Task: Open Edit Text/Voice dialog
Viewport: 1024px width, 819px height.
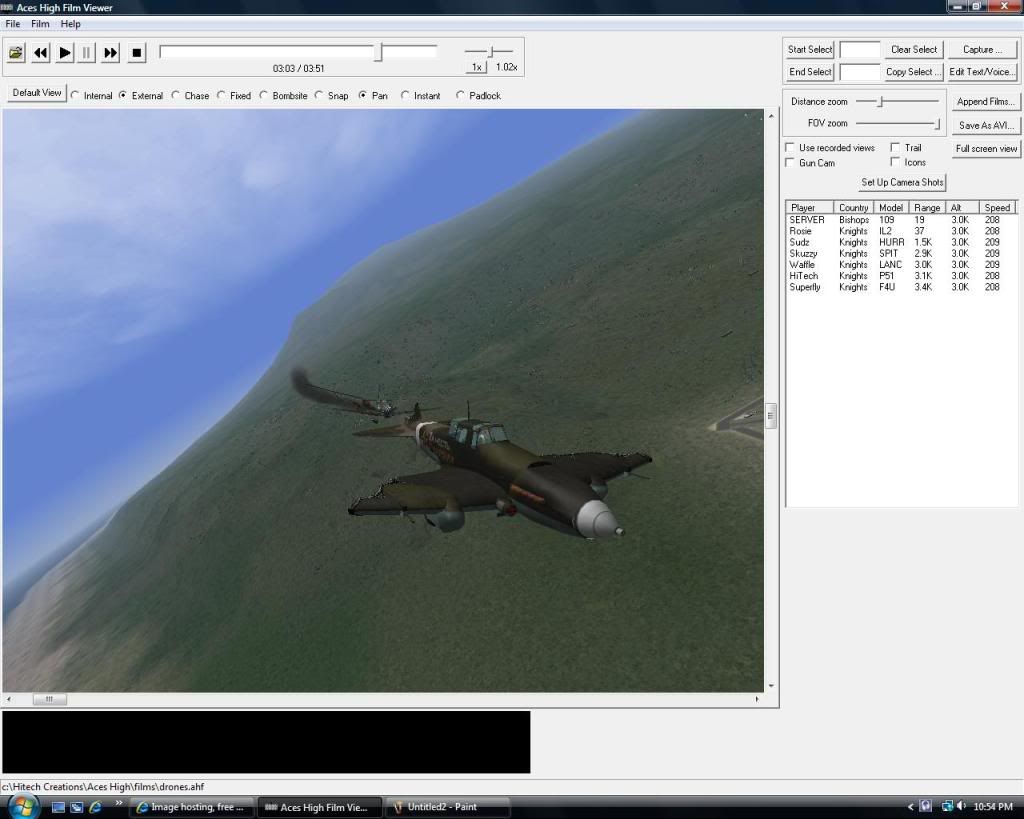Action: [x=982, y=72]
